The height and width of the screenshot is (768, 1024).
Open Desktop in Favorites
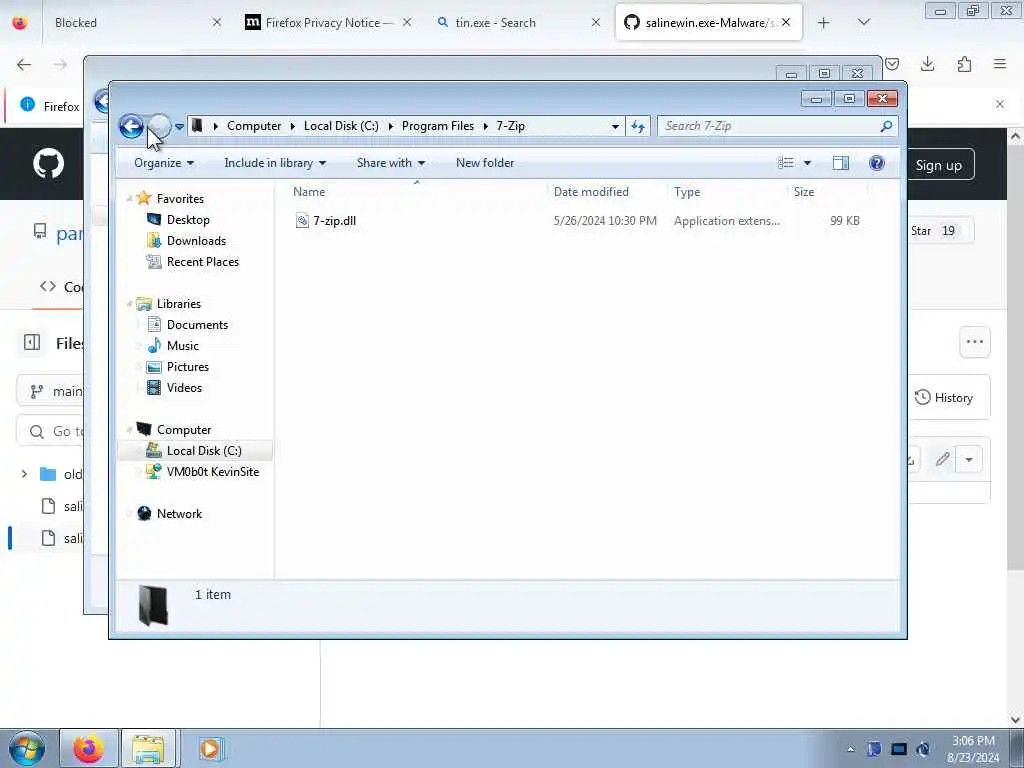pos(188,219)
